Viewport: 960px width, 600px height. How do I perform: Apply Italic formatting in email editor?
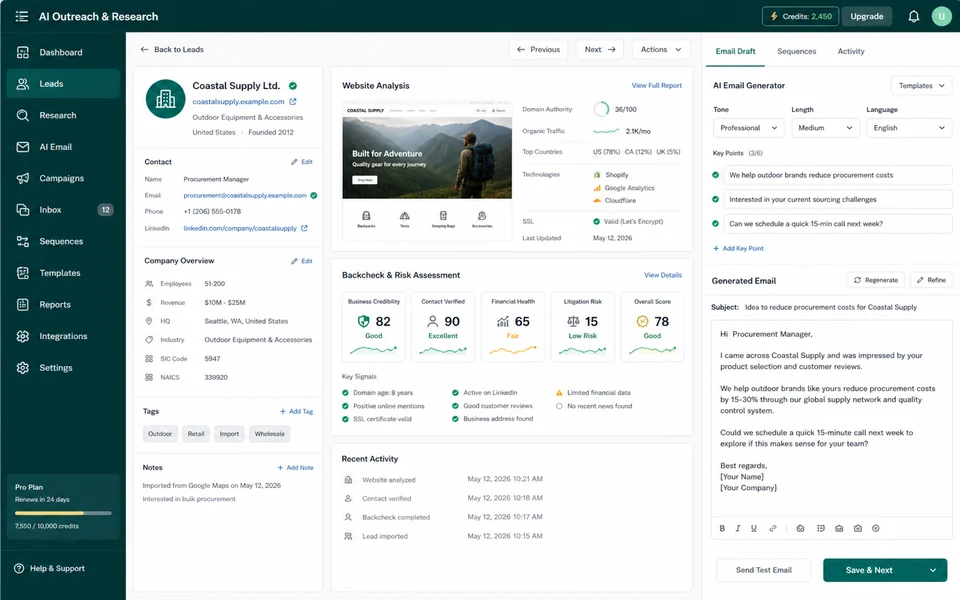click(738, 528)
